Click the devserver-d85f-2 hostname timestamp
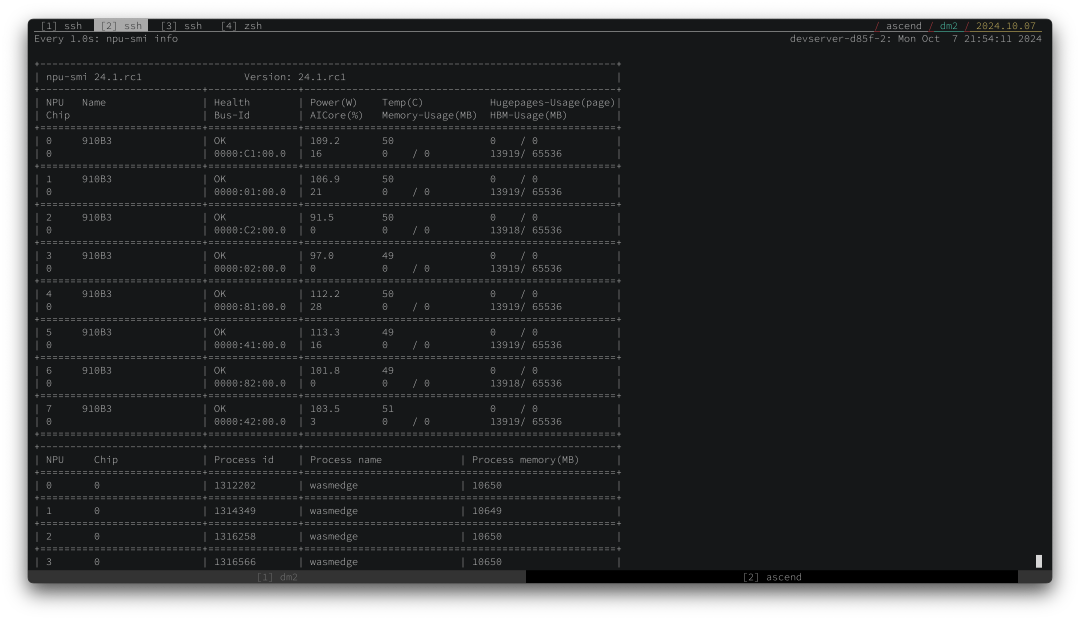 pyautogui.click(x=915, y=39)
